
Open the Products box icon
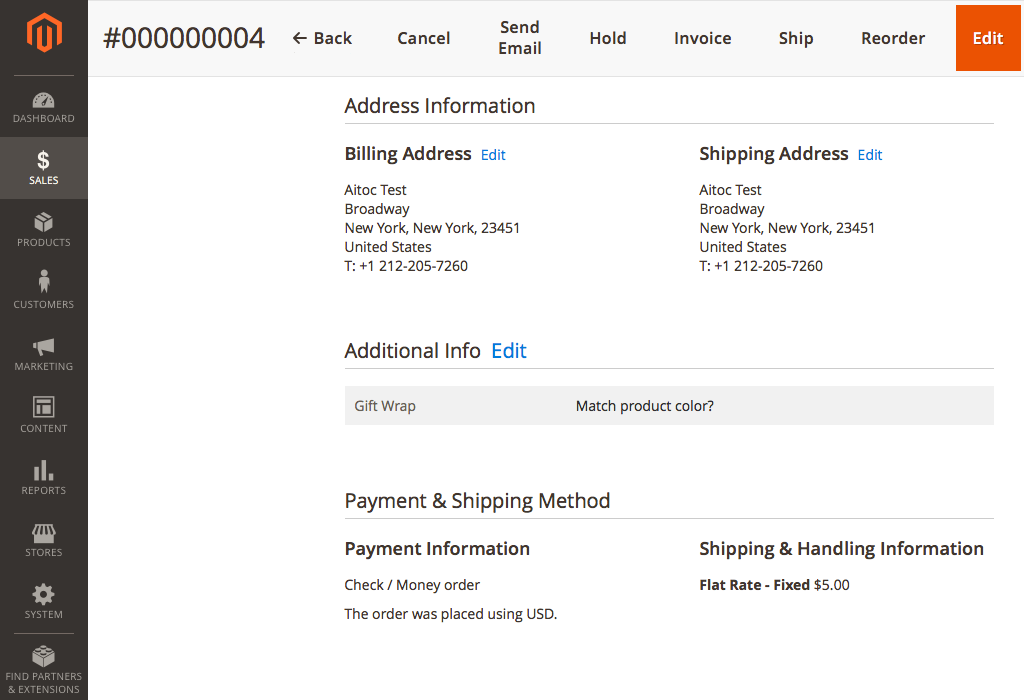[x=44, y=222]
